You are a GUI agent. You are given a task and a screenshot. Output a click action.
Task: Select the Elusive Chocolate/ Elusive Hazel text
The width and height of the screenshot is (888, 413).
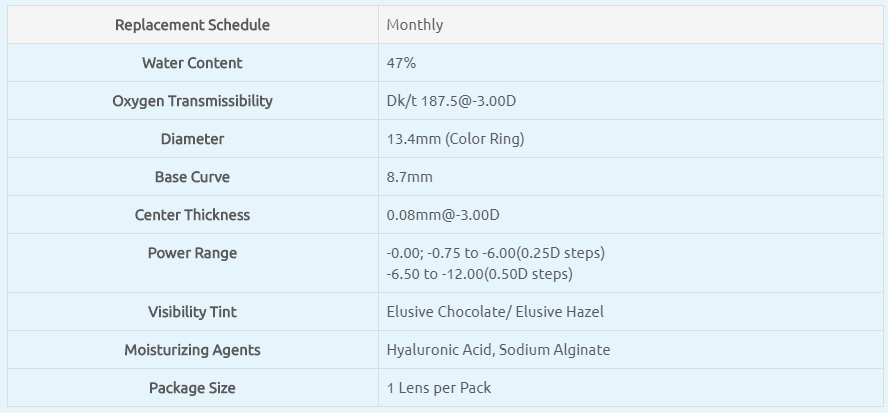pyautogui.click(x=495, y=312)
